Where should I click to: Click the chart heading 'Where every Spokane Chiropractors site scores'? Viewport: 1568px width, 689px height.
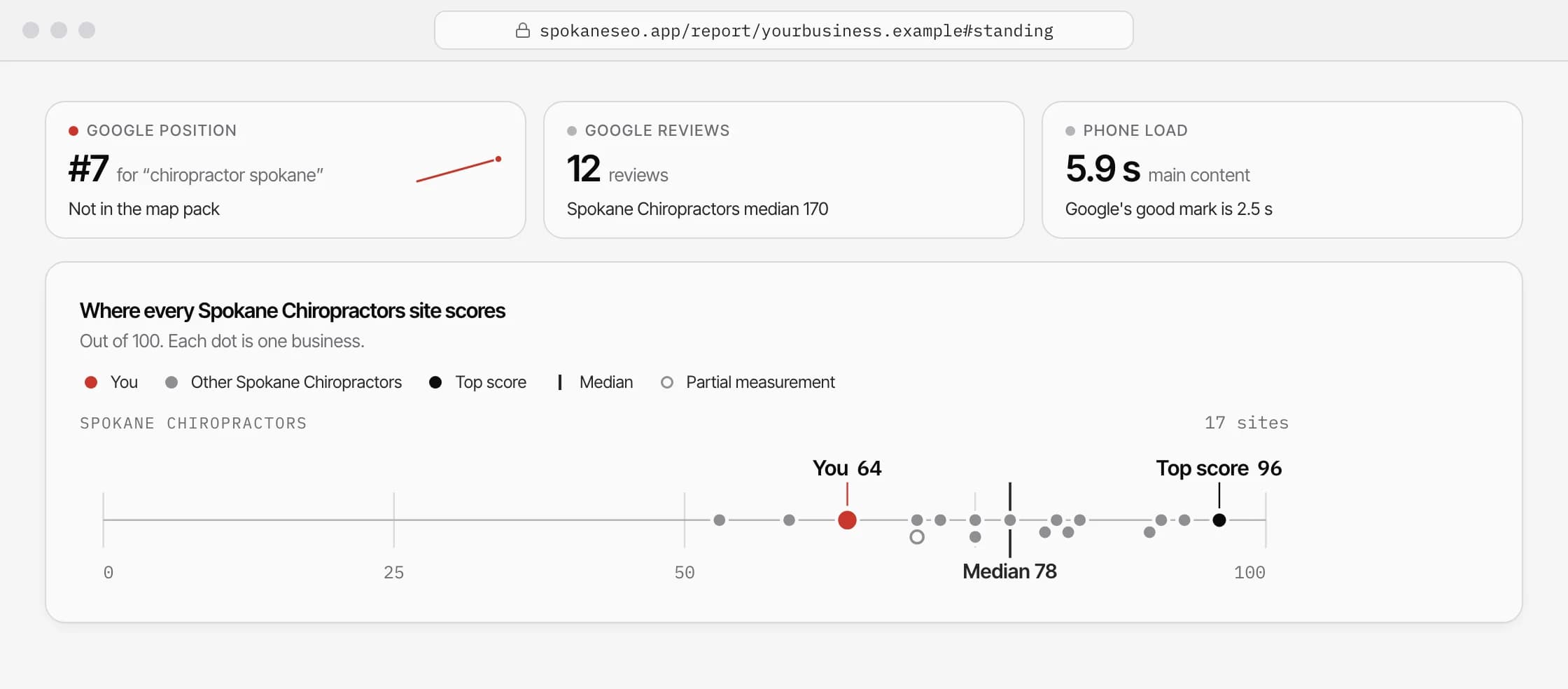click(293, 310)
